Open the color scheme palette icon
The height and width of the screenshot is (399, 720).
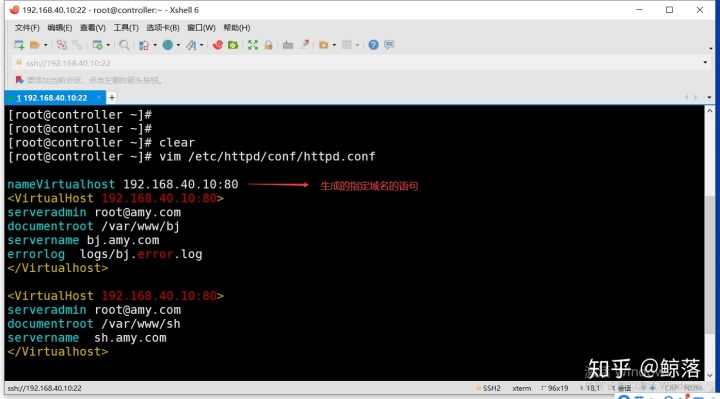[144, 45]
